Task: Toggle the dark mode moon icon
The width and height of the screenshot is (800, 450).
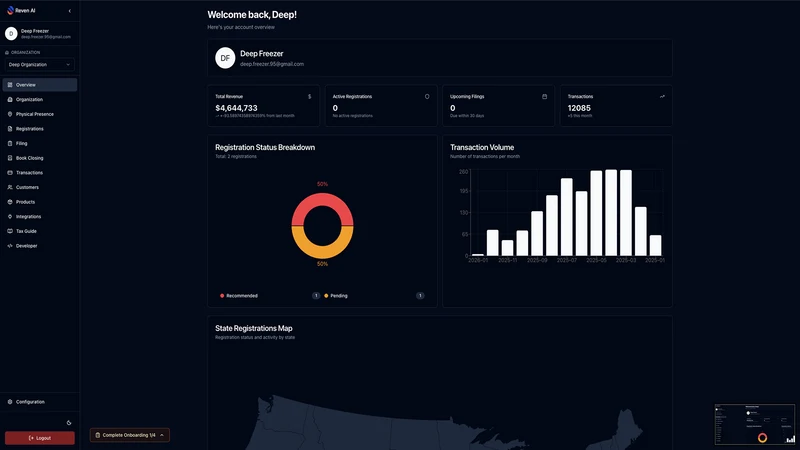Action: coord(69,422)
